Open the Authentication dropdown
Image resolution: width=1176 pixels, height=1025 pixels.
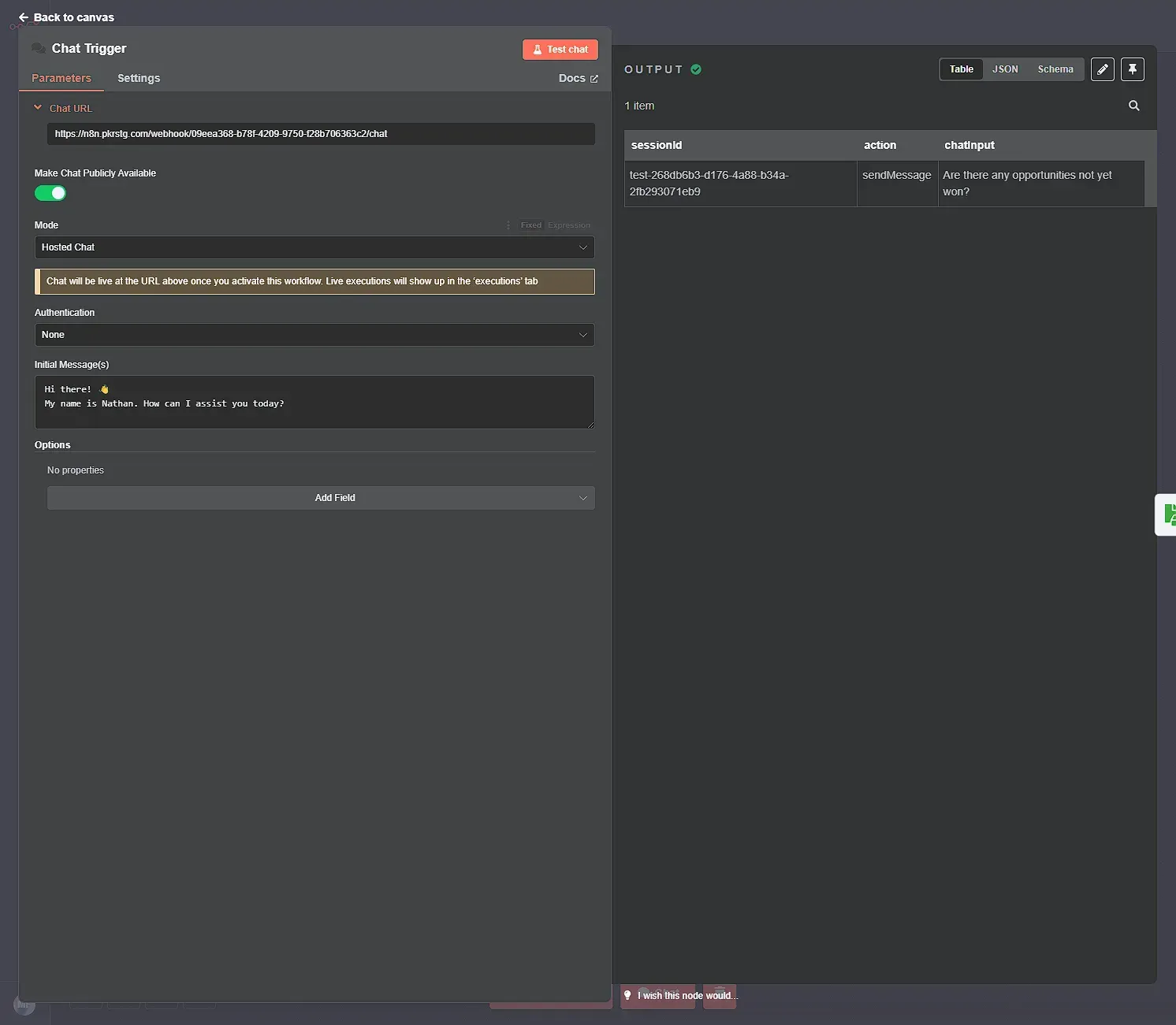[314, 335]
